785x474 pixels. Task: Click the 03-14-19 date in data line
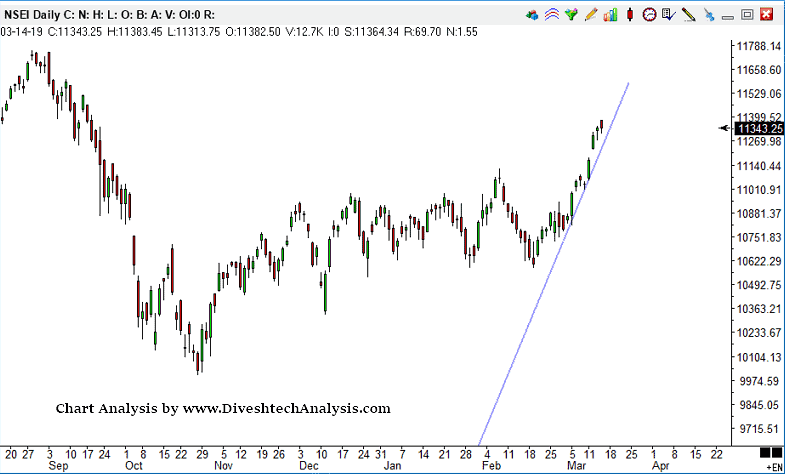pyautogui.click(x=23, y=32)
